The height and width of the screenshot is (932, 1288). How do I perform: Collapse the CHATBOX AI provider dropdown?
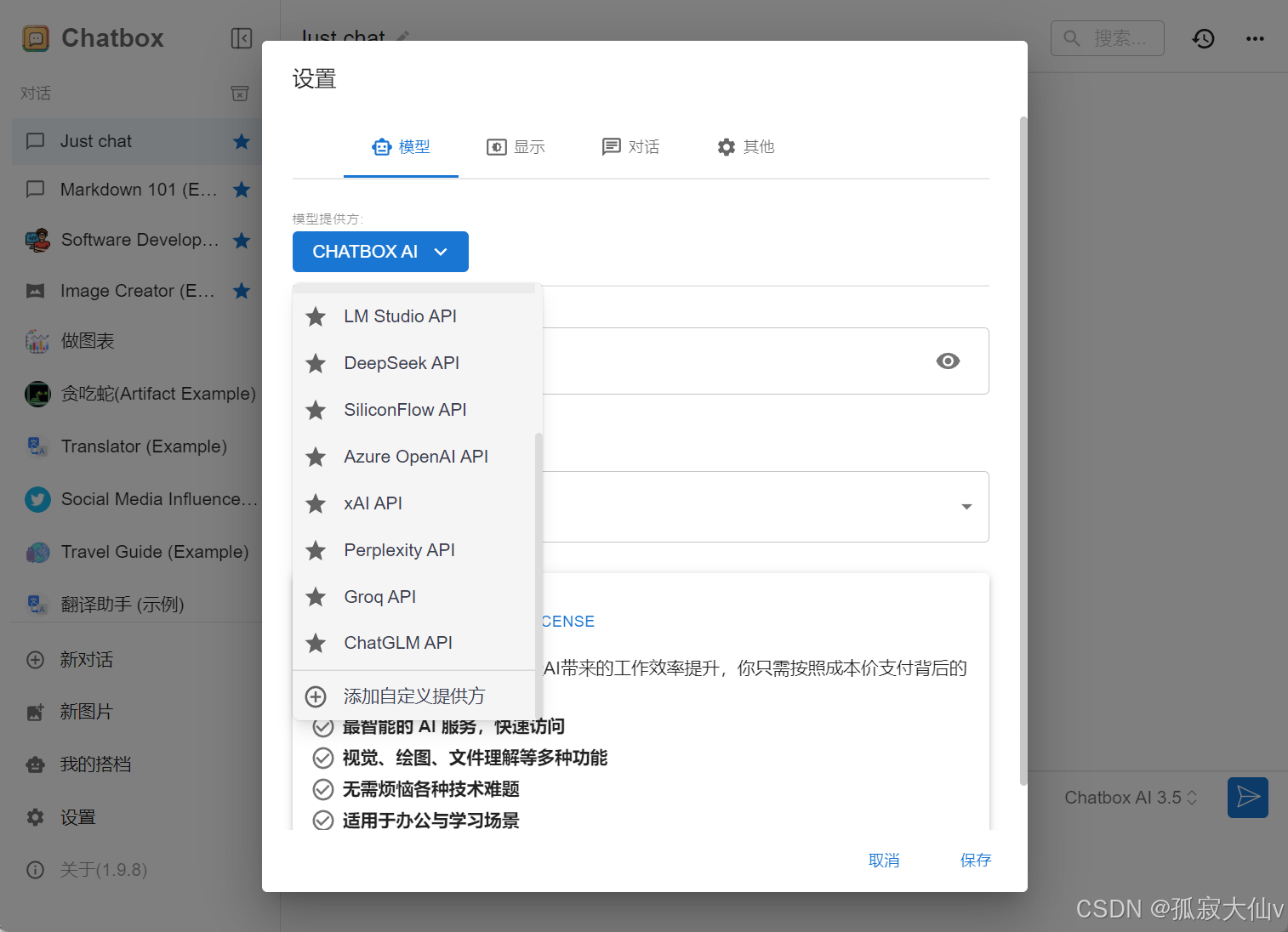click(380, 252)
